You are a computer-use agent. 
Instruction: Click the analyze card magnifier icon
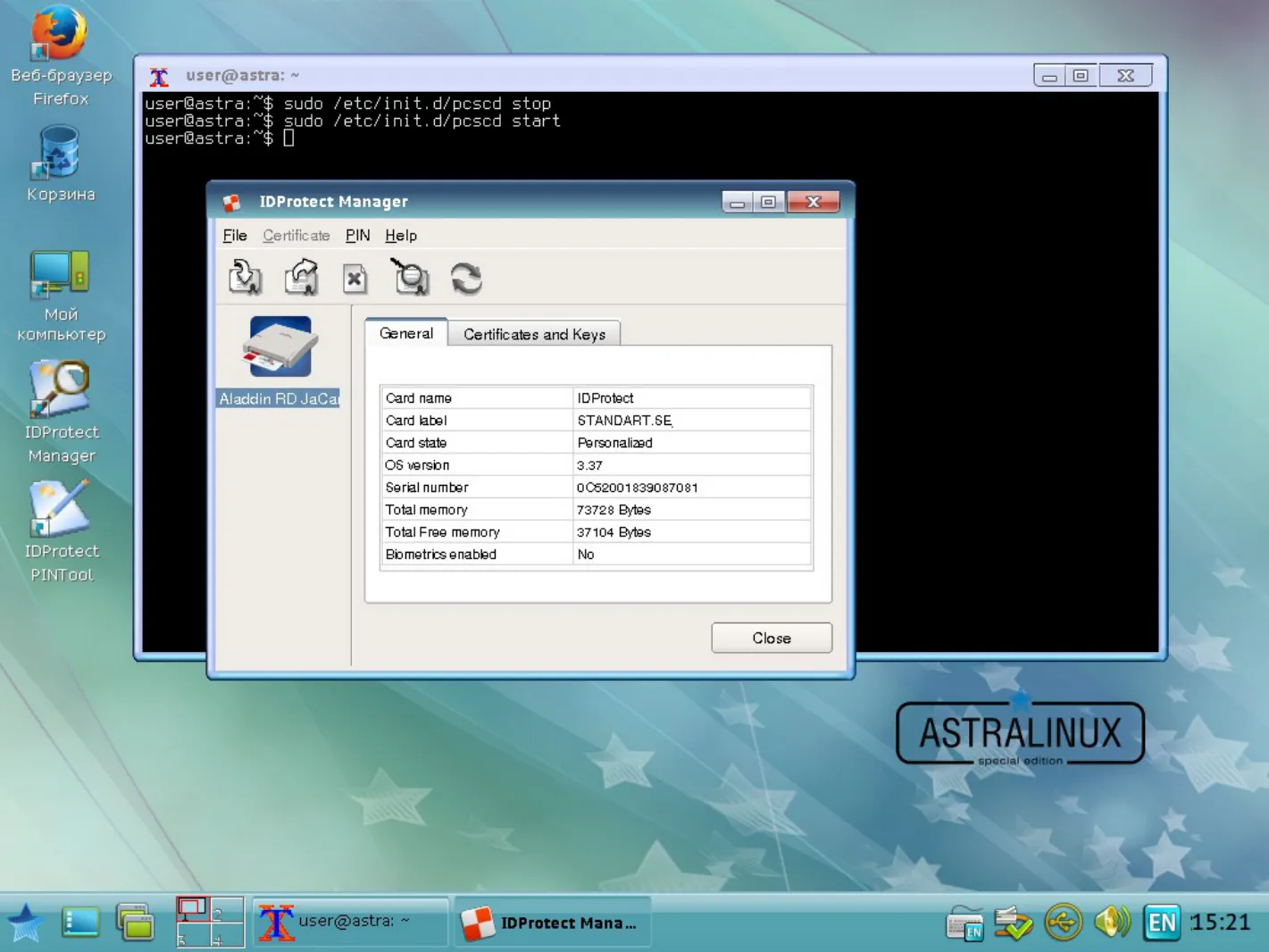[410, 277]
